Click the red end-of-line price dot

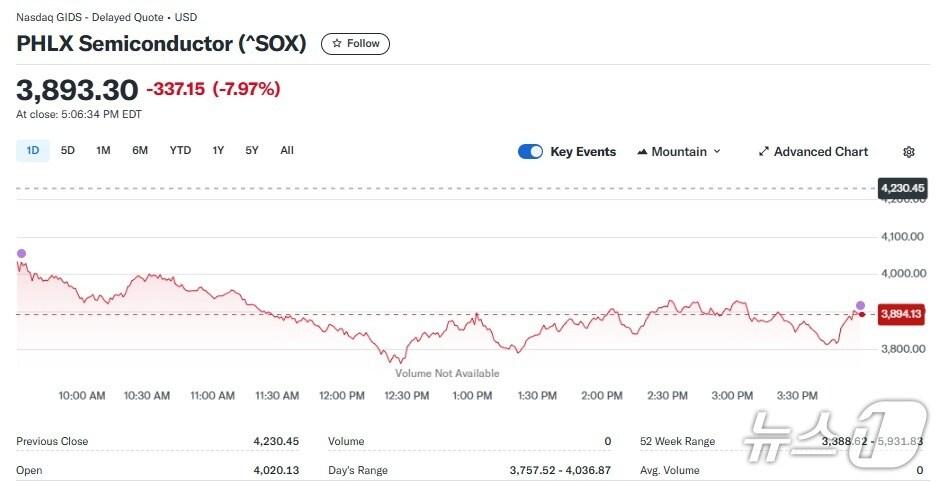(863, 314)
